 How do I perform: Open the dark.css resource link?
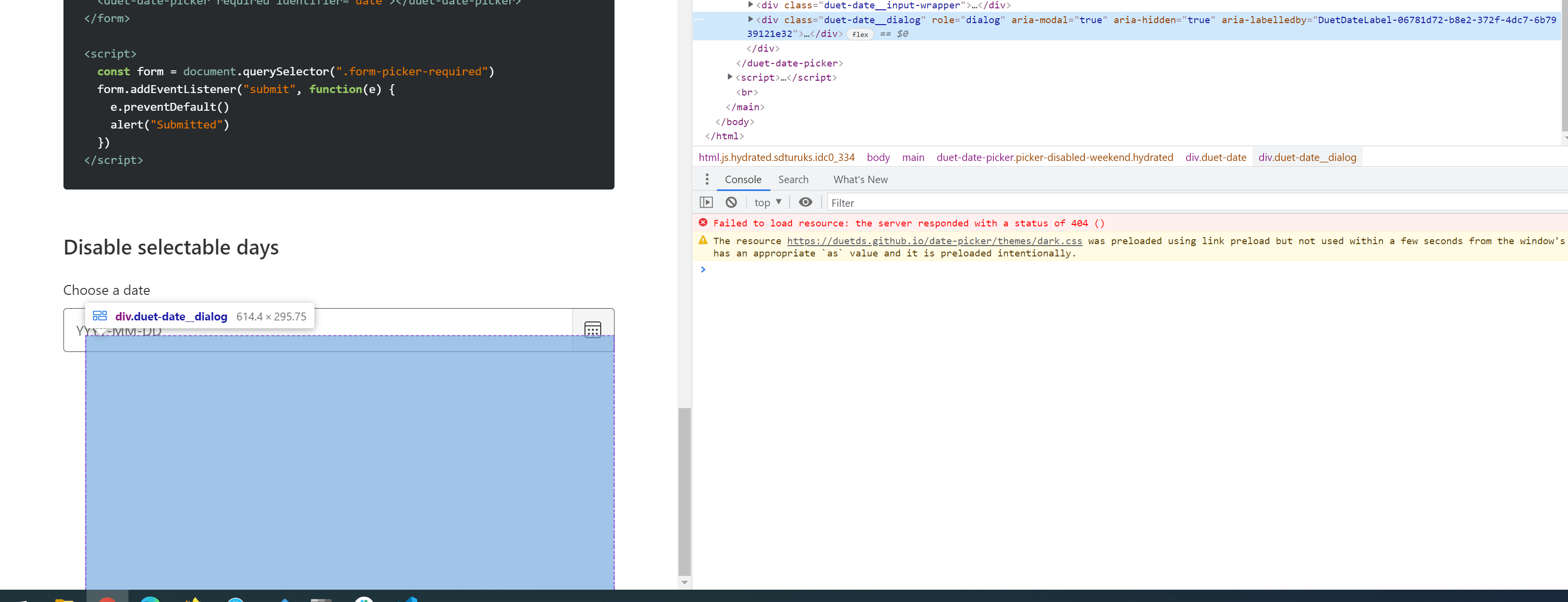click(934, 241)
